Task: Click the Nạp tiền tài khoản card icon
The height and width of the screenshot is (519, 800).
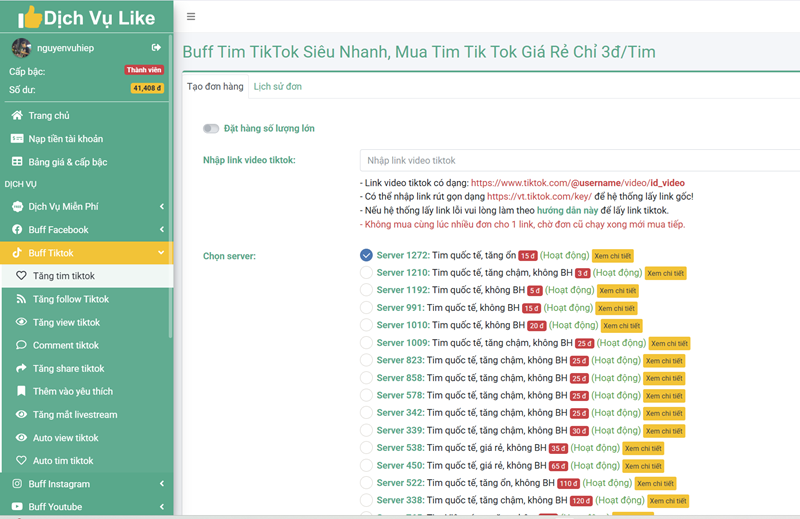Action: (17, 138)
